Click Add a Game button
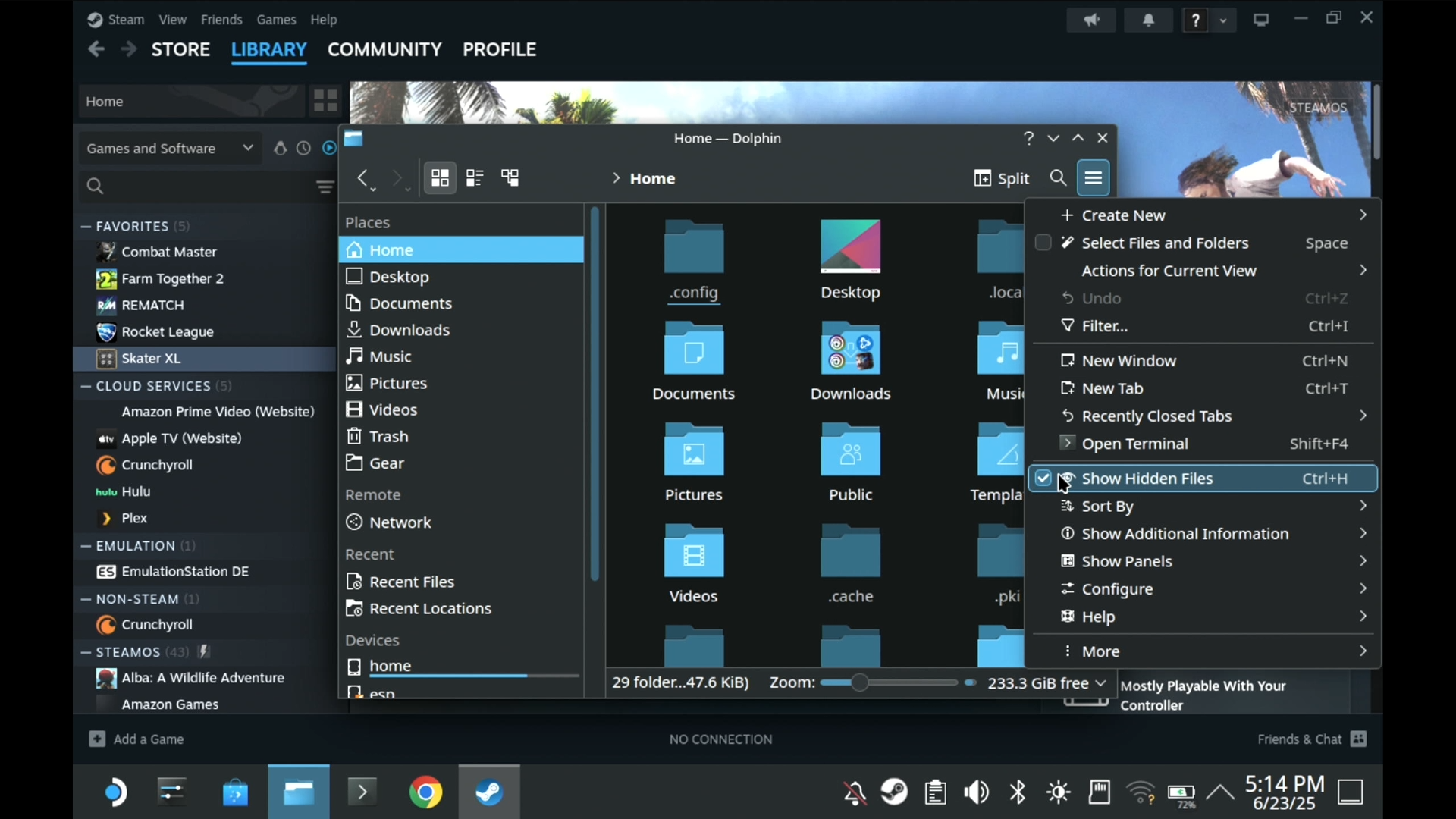Screen dimensions: 1456x819 pyautogui.click(x=137, y=739)
